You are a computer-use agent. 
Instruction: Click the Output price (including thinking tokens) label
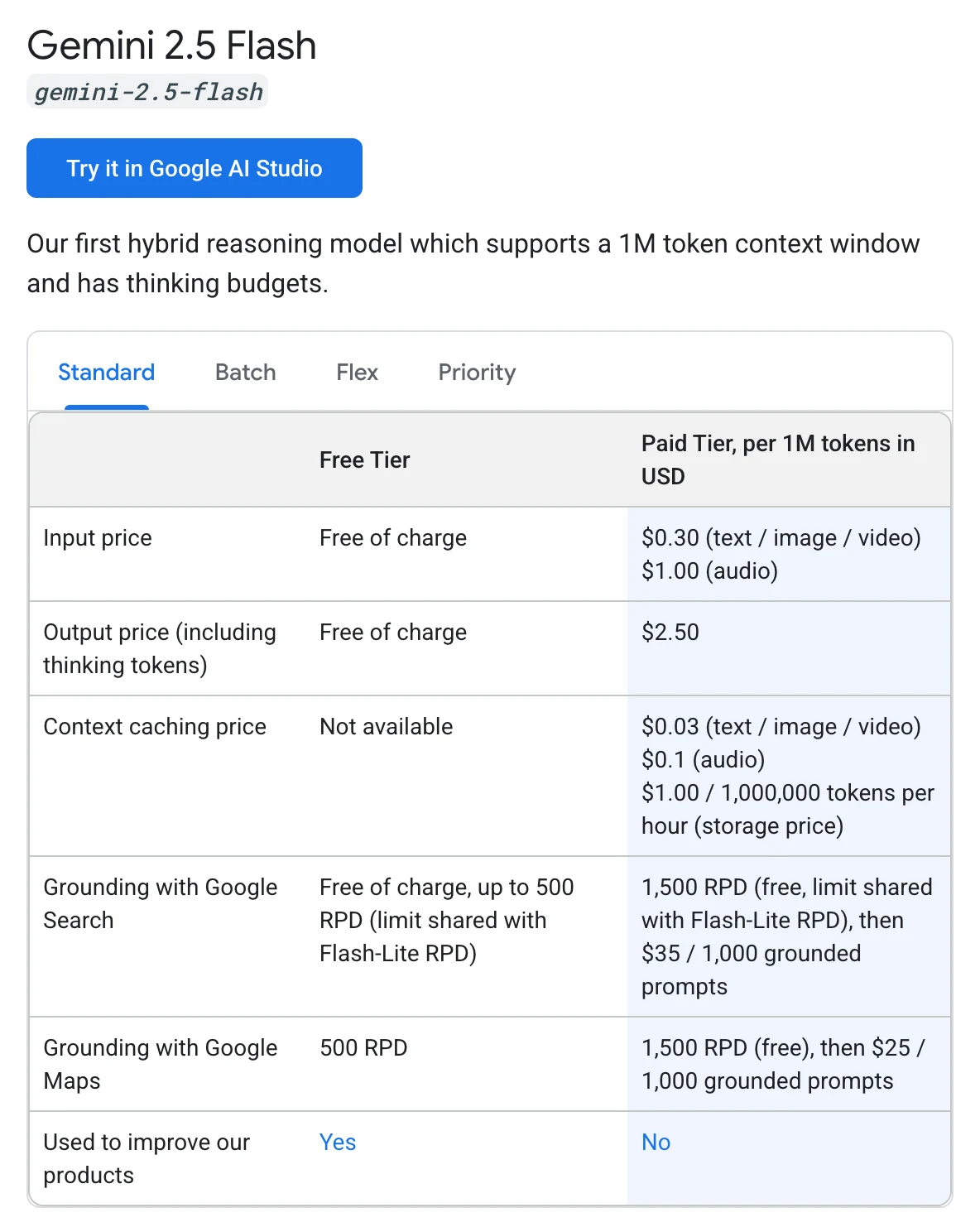[x=160, y=649]
